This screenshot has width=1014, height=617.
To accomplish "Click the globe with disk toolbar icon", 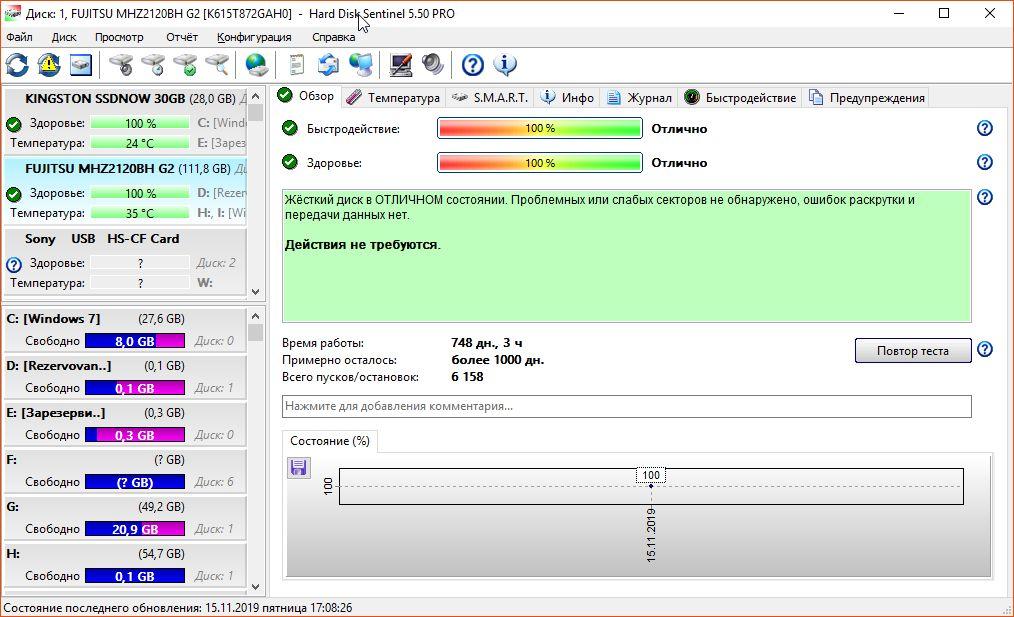I will (x=256, y=65).
